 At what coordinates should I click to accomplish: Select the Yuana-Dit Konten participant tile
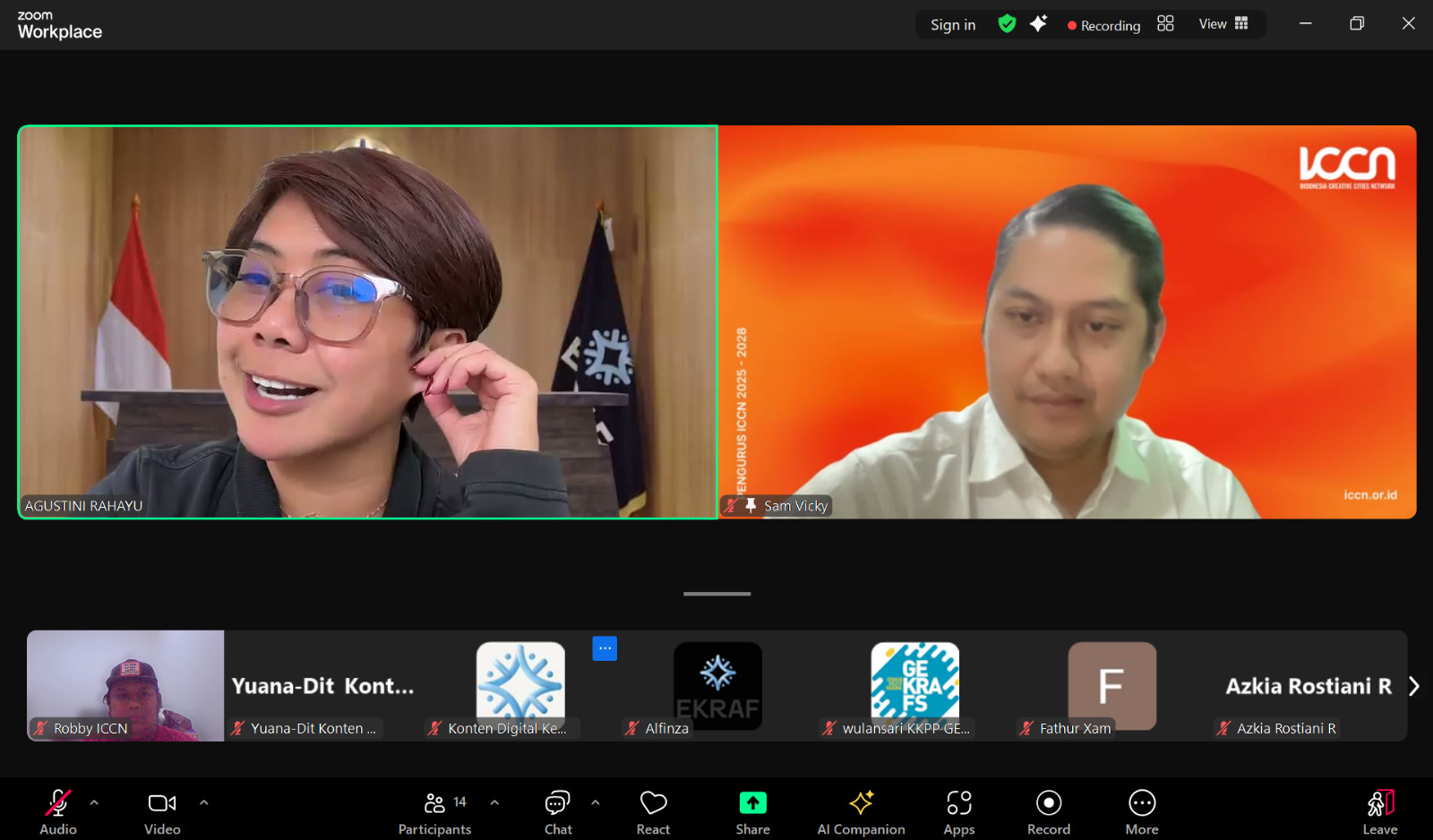point(322,686)
